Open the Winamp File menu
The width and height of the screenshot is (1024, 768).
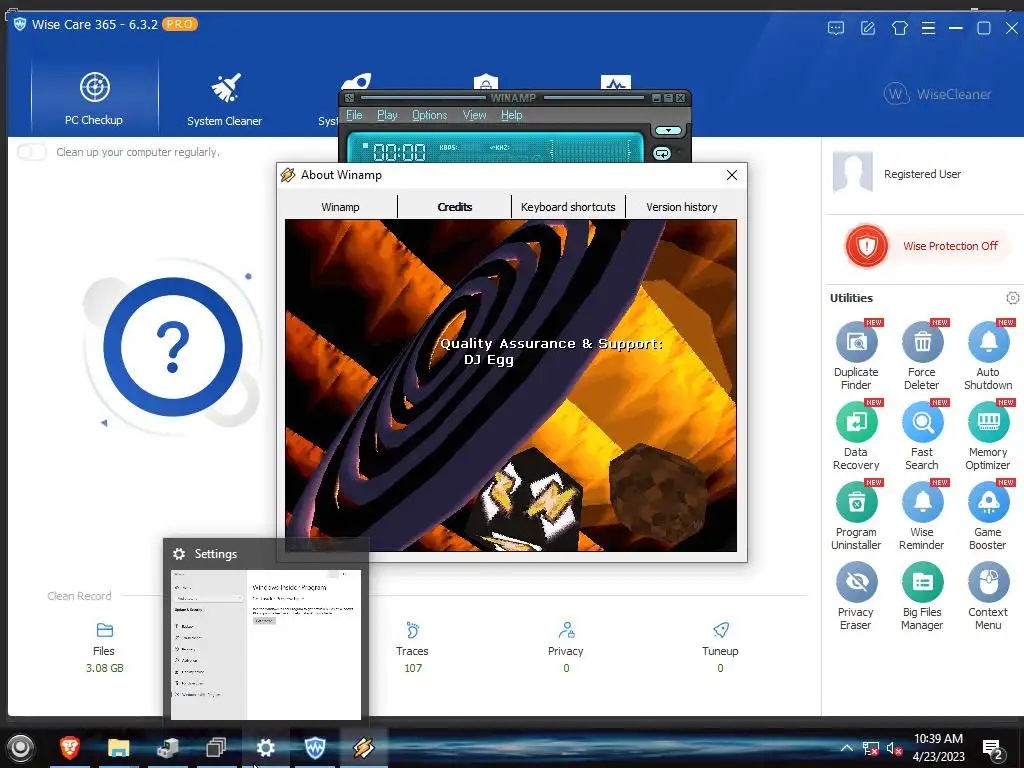click(x=354, y=115)
